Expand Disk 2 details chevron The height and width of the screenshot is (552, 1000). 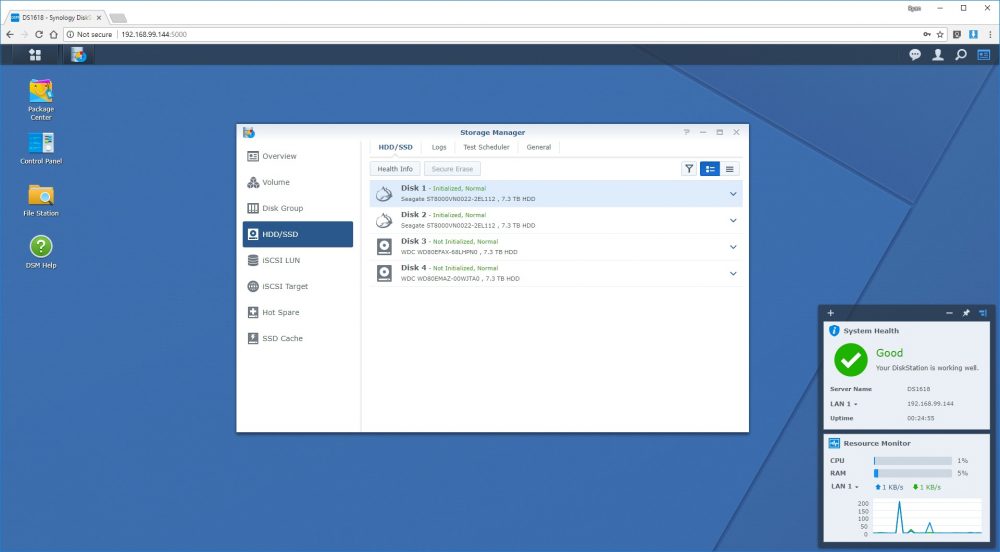733,221
